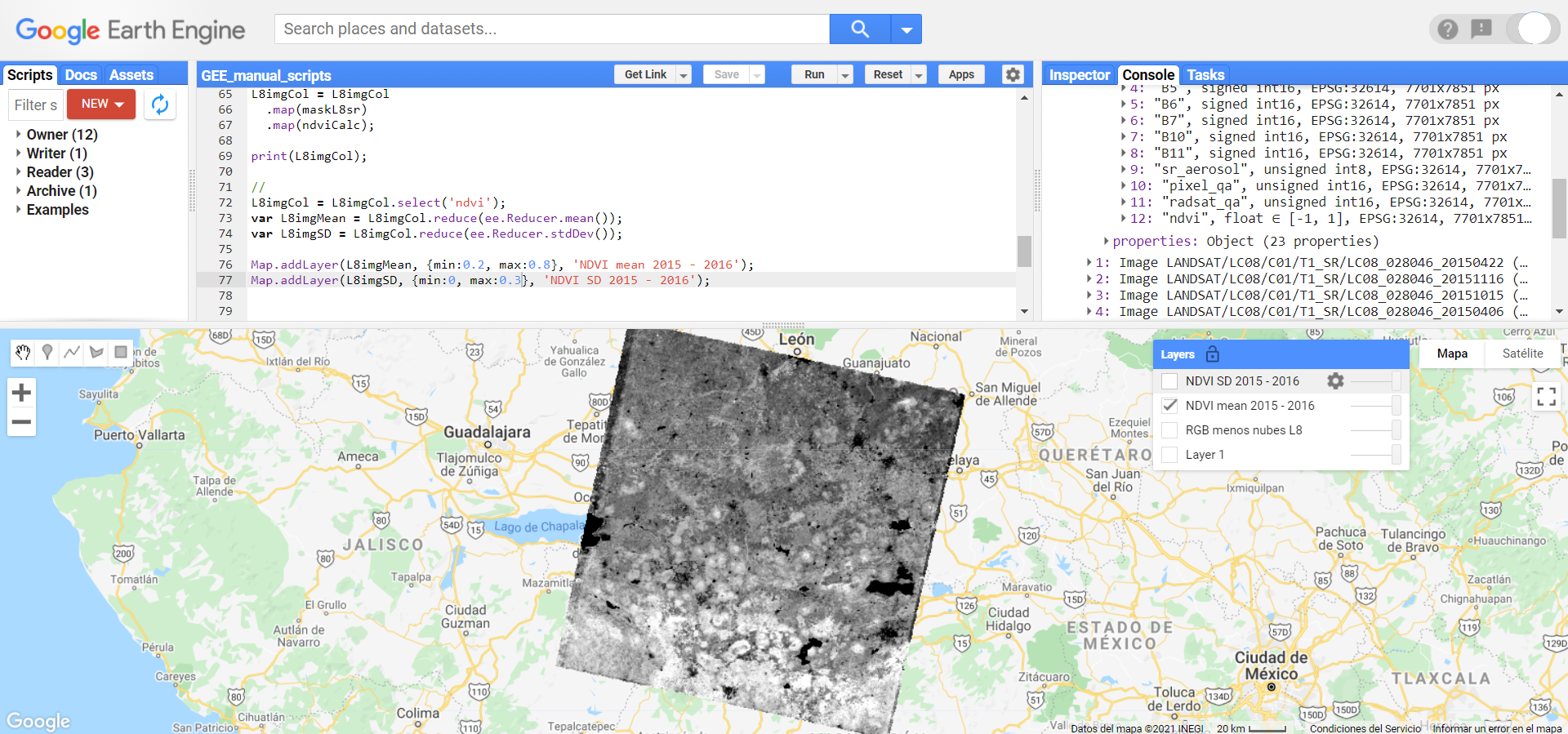
Task: Enable the Layer 1 checkbox
Action: (x=1169, y=455)
